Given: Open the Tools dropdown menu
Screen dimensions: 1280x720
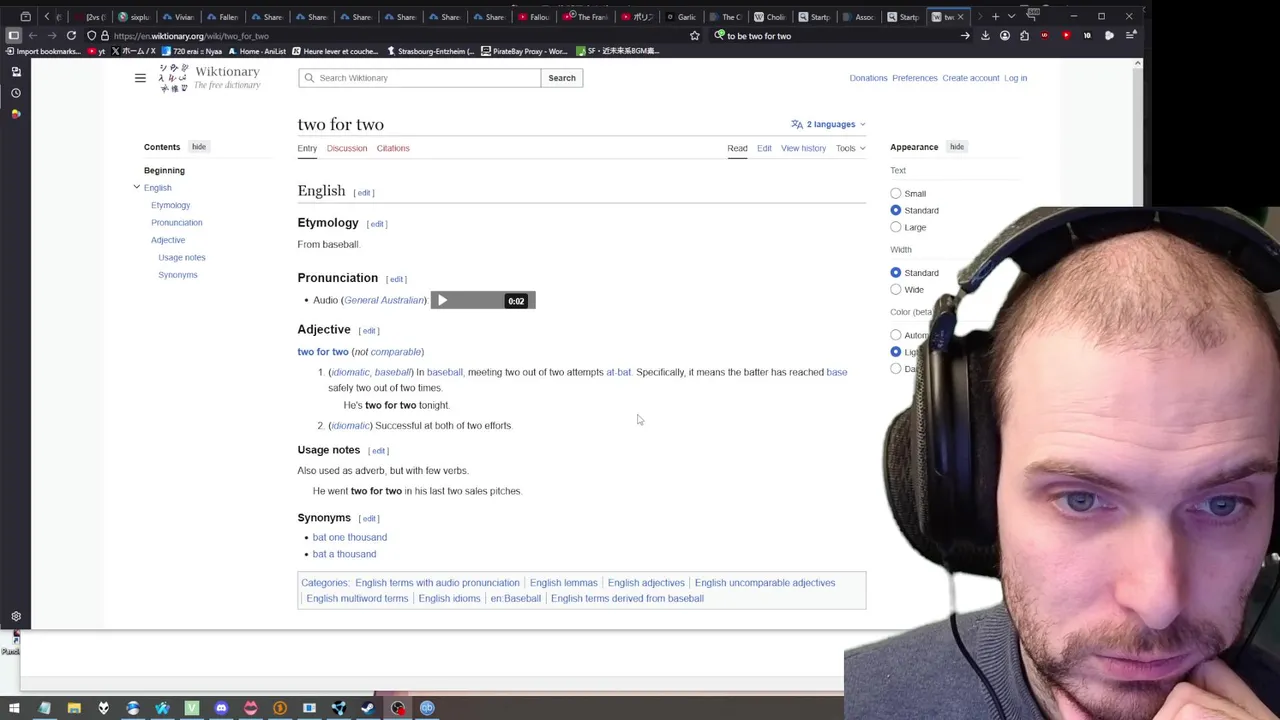Looking at the screenshot, I should tap(851, 148).
